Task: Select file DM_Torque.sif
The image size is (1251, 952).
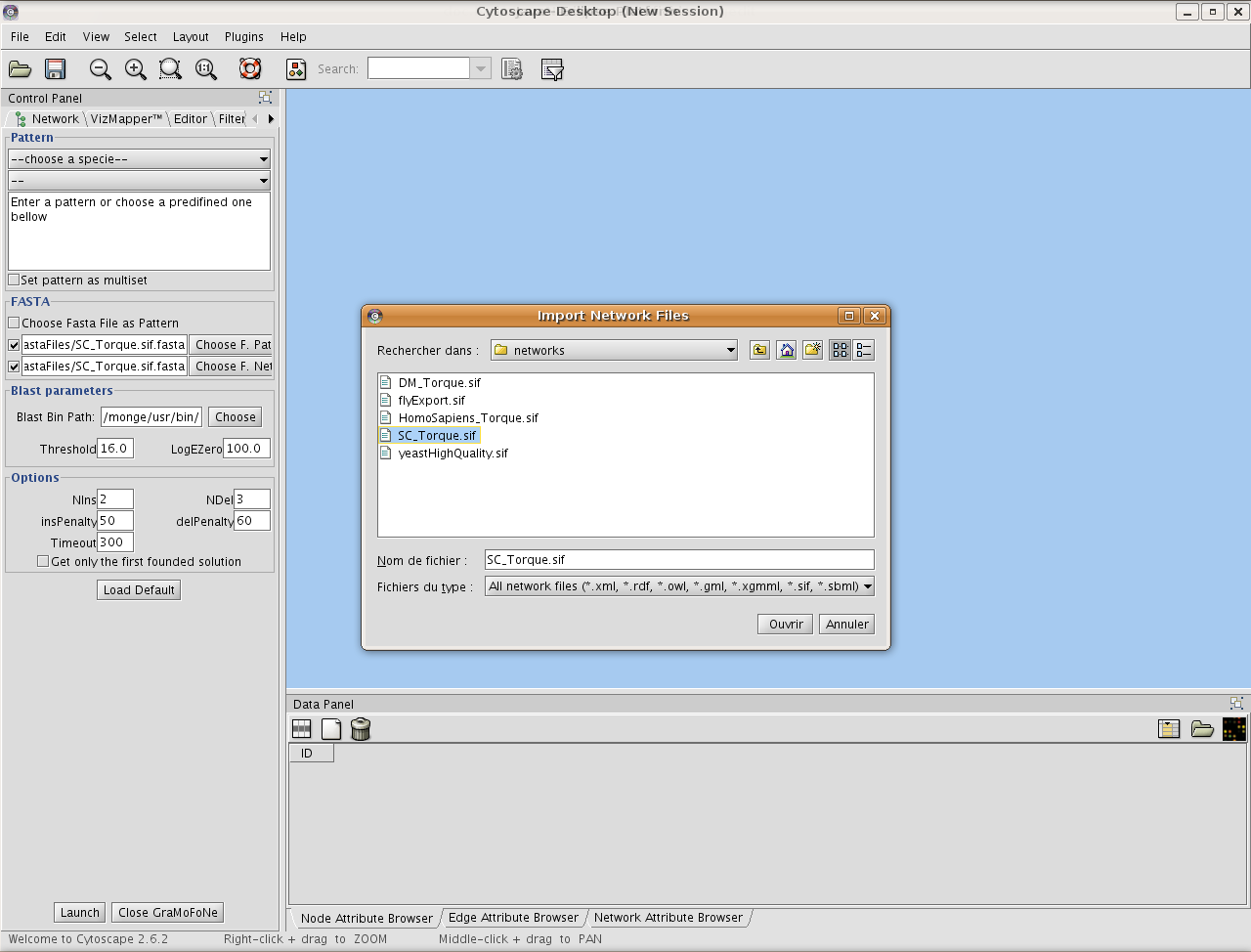Action: [440, 382]
